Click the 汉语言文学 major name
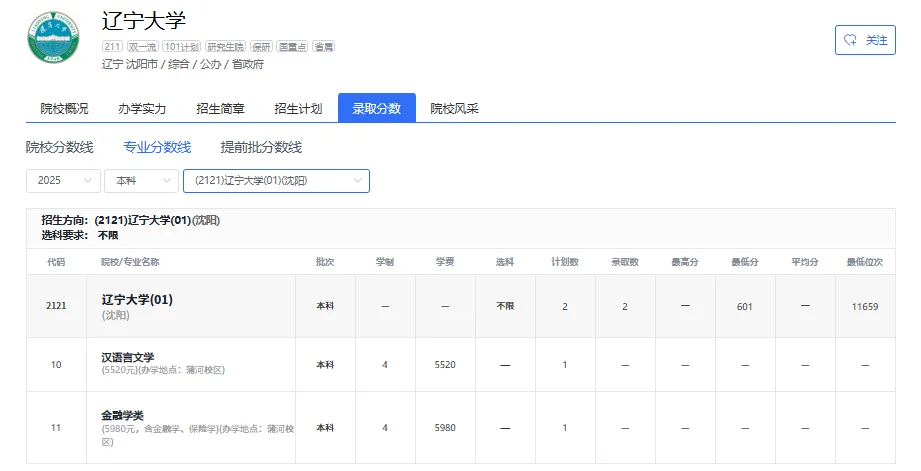This screenshot has width=921, height=471. tap(127, 357)
